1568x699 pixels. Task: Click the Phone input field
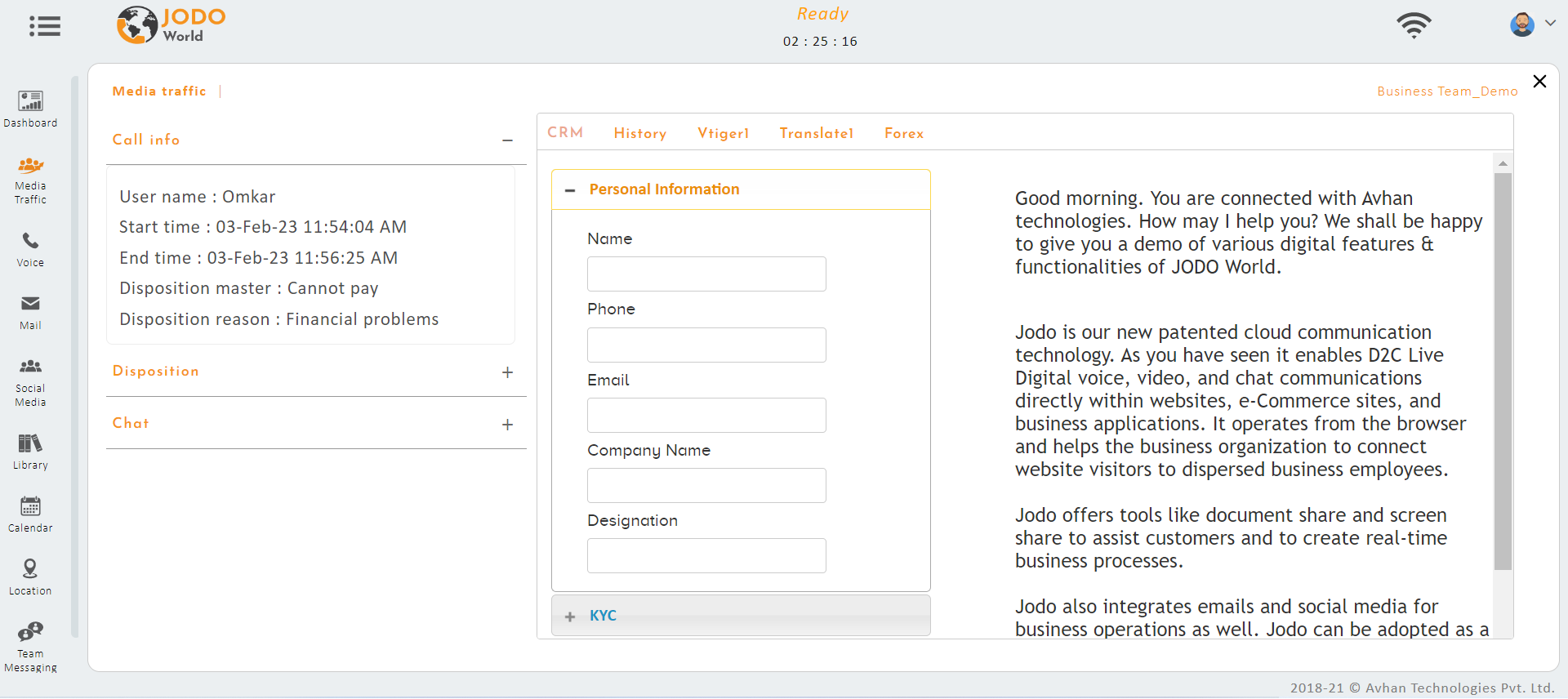706,345
